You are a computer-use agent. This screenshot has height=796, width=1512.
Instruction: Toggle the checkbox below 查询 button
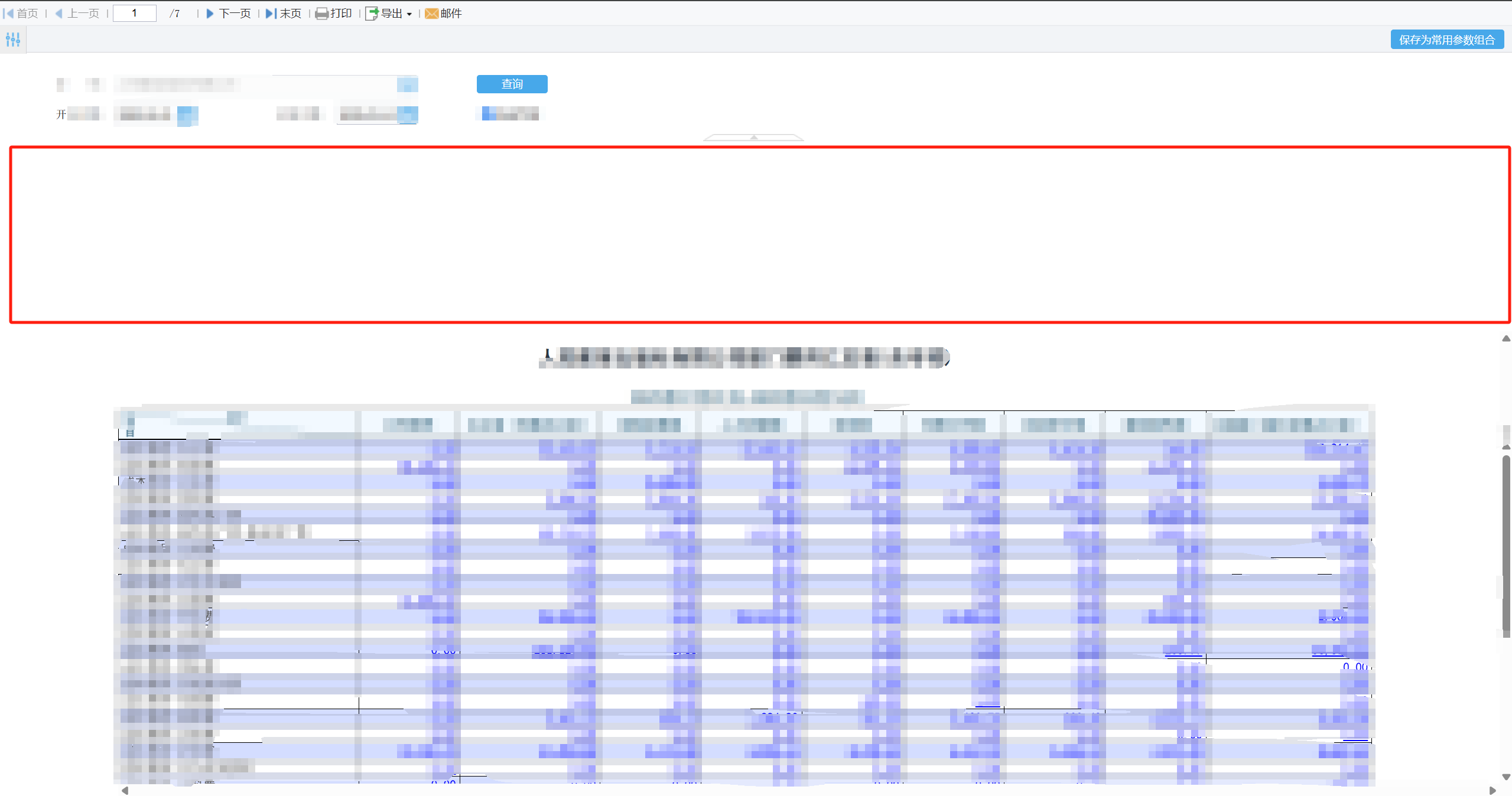[x=486, y=113]
